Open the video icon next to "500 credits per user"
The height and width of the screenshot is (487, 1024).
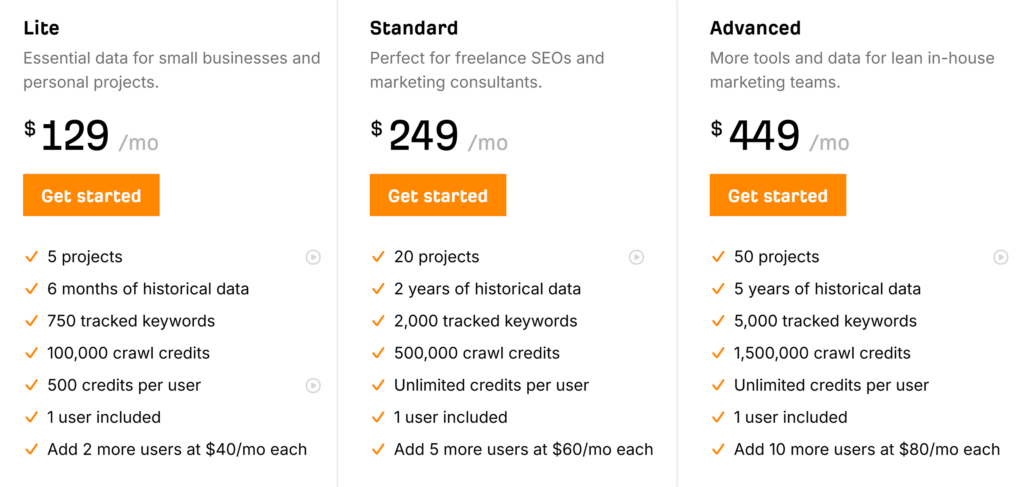[x=313, y=385]
